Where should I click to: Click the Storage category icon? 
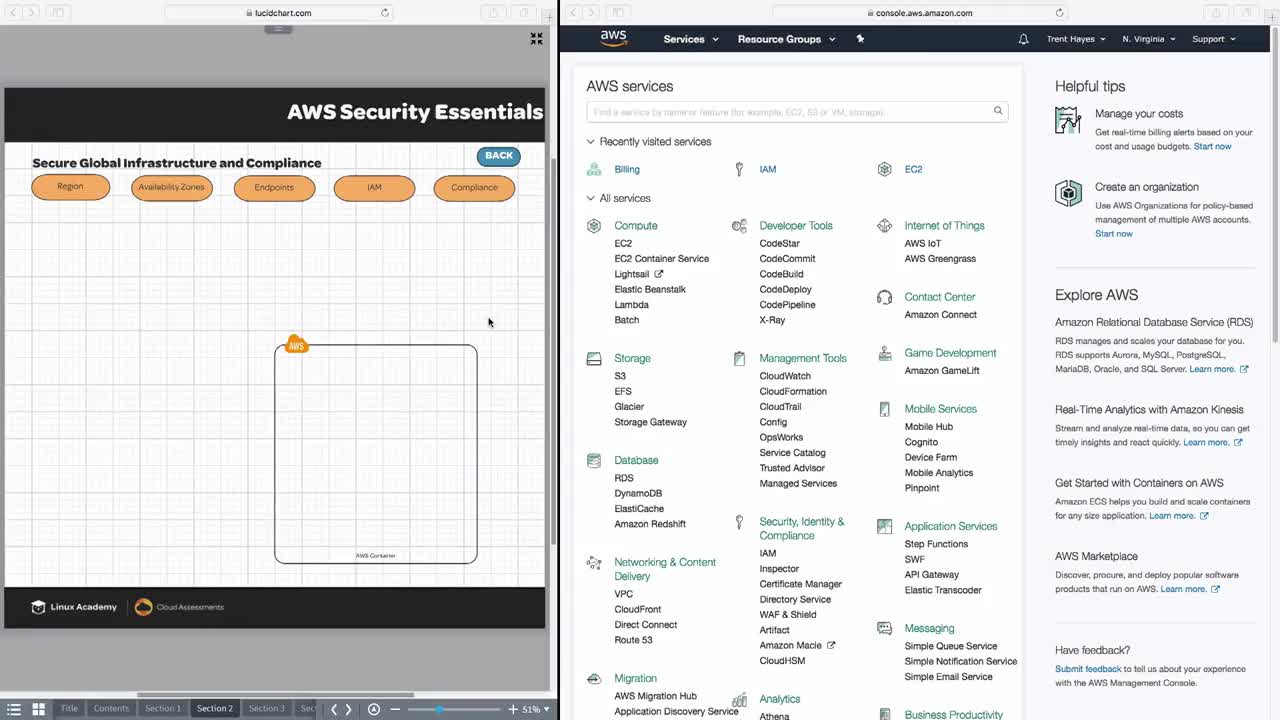[x=594, y=358]
